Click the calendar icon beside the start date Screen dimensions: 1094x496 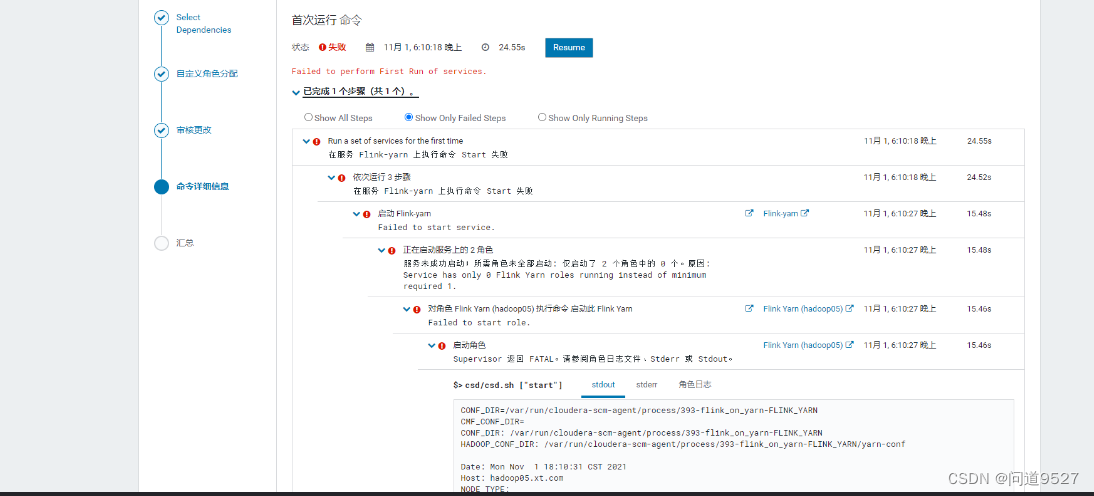coord(370,47)
